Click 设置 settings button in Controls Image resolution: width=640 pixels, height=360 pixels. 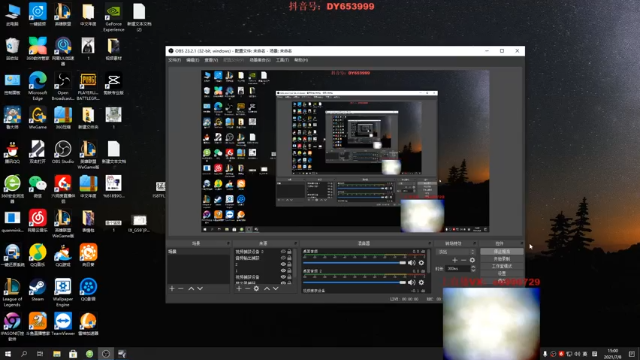click(x=502, y=273)
